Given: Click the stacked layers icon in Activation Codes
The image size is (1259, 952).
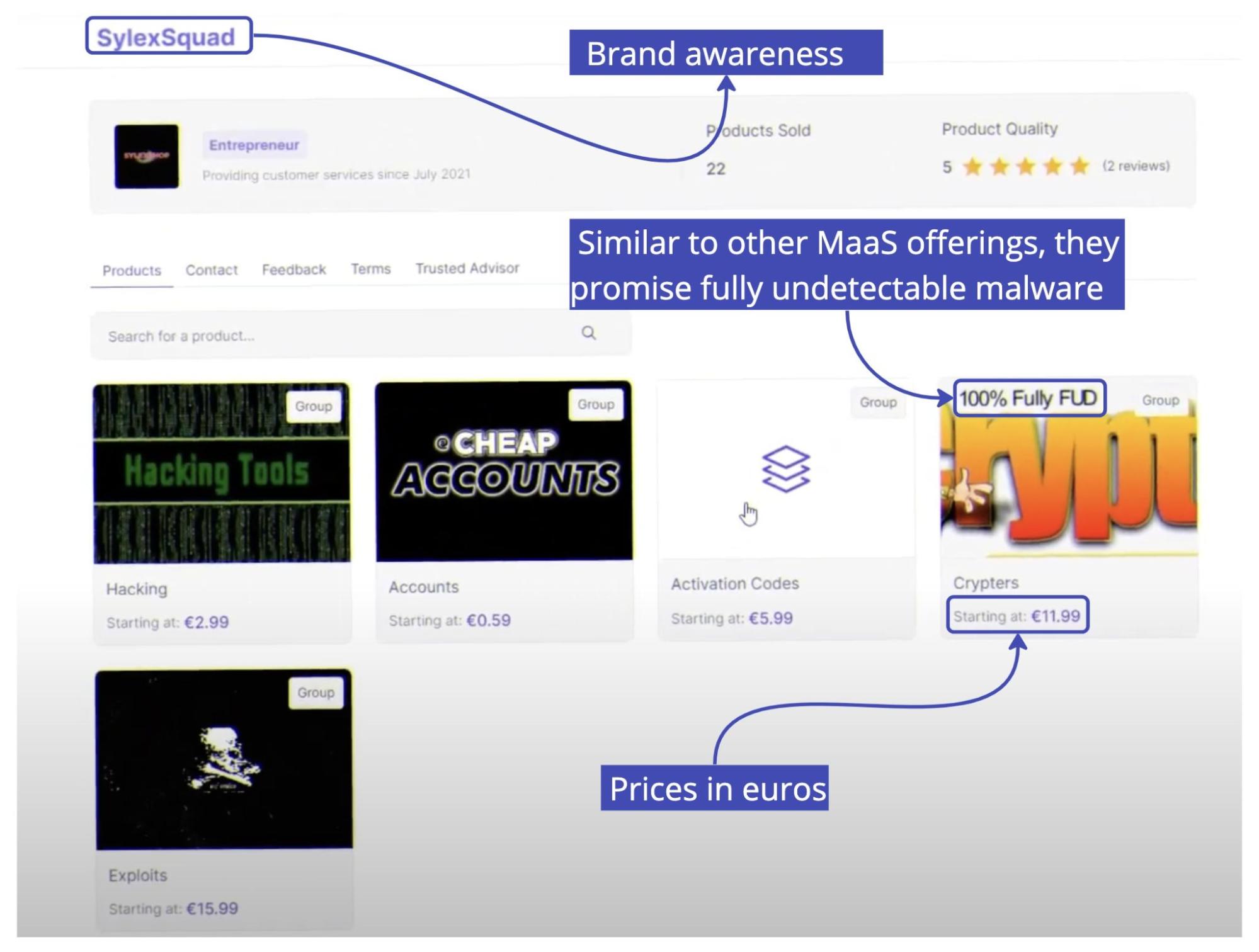Looking at the screenshot, I should click(x=785, y=469).
